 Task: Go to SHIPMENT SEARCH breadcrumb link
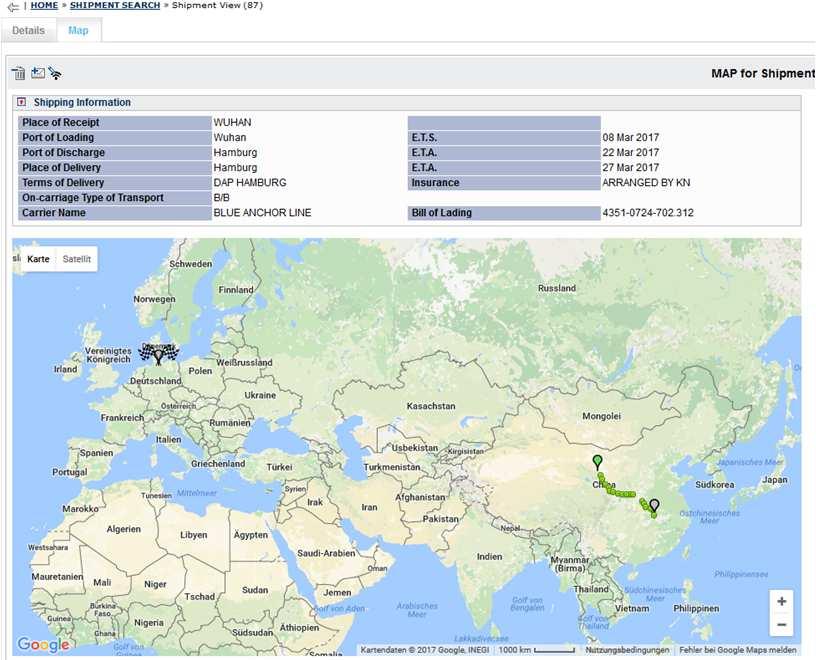pos(115,5)
